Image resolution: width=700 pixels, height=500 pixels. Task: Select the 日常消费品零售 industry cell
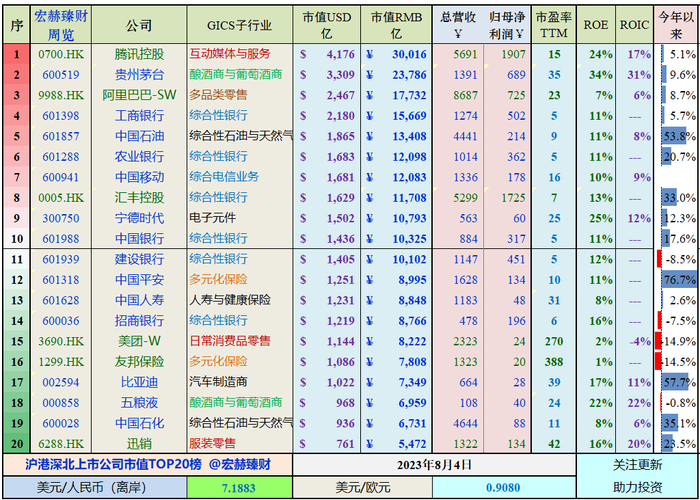(240, 341)
